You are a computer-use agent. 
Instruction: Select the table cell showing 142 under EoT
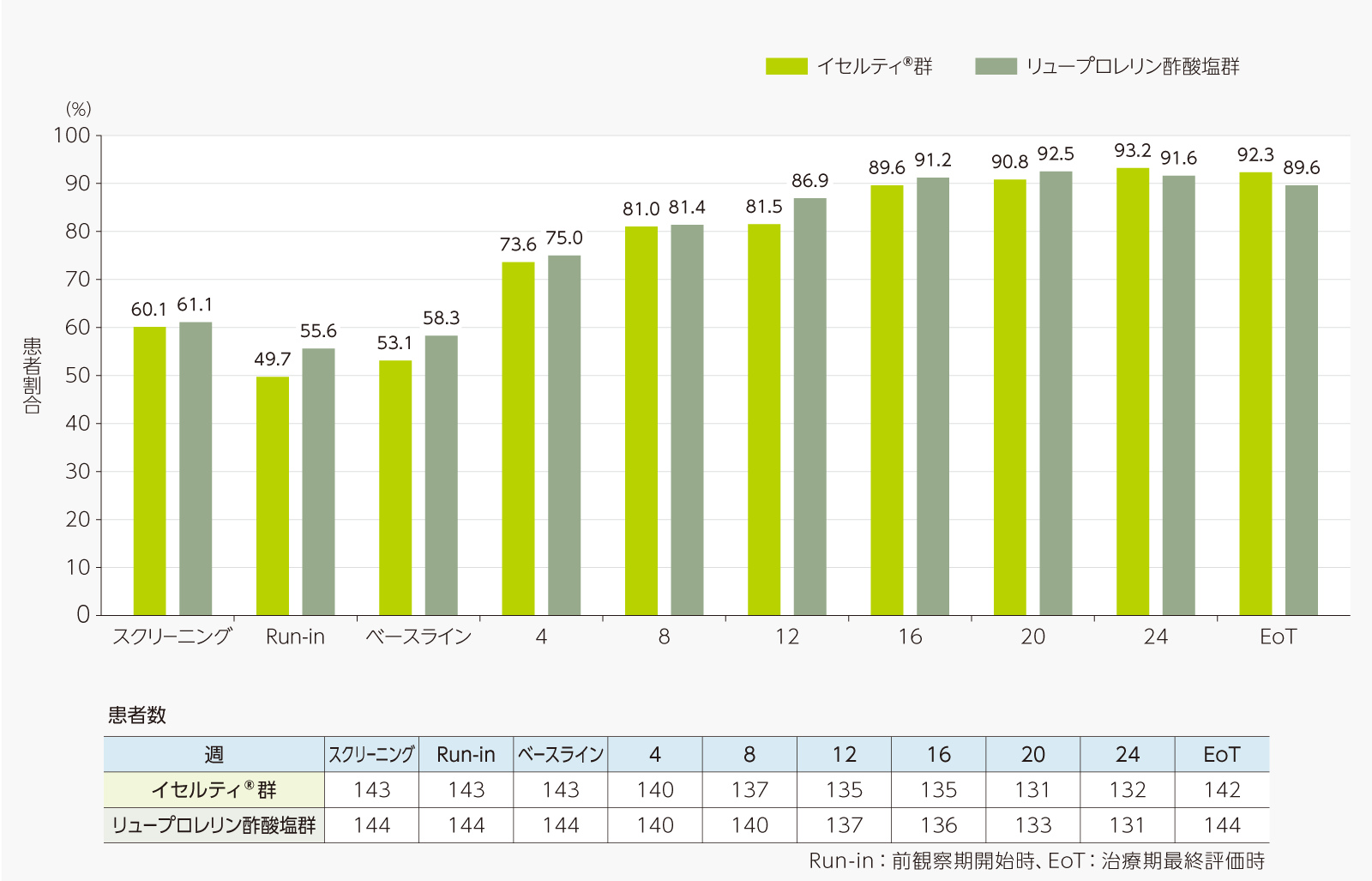pos(1222,789)
